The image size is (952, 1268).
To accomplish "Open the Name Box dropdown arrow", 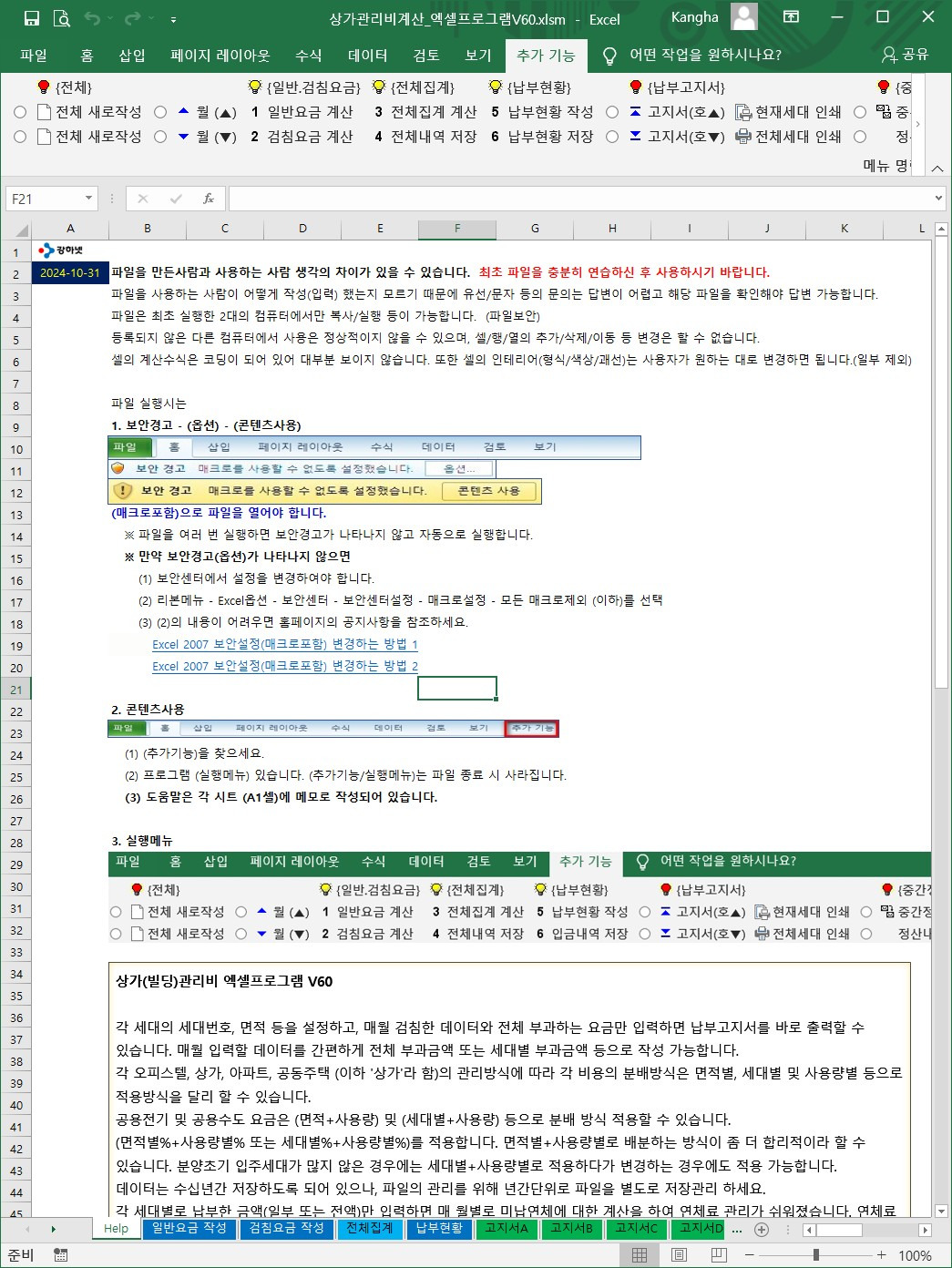I will 88,199.
